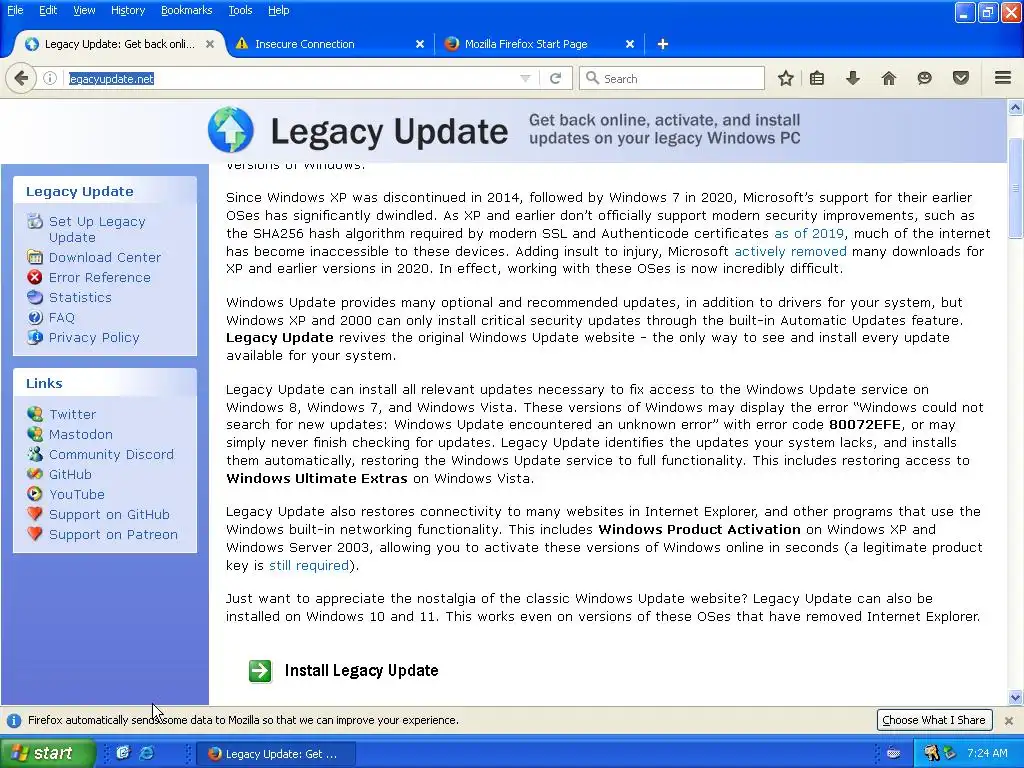Open the Edit menu
Screen dimensions: 1024x768
(x=48, y=10)
